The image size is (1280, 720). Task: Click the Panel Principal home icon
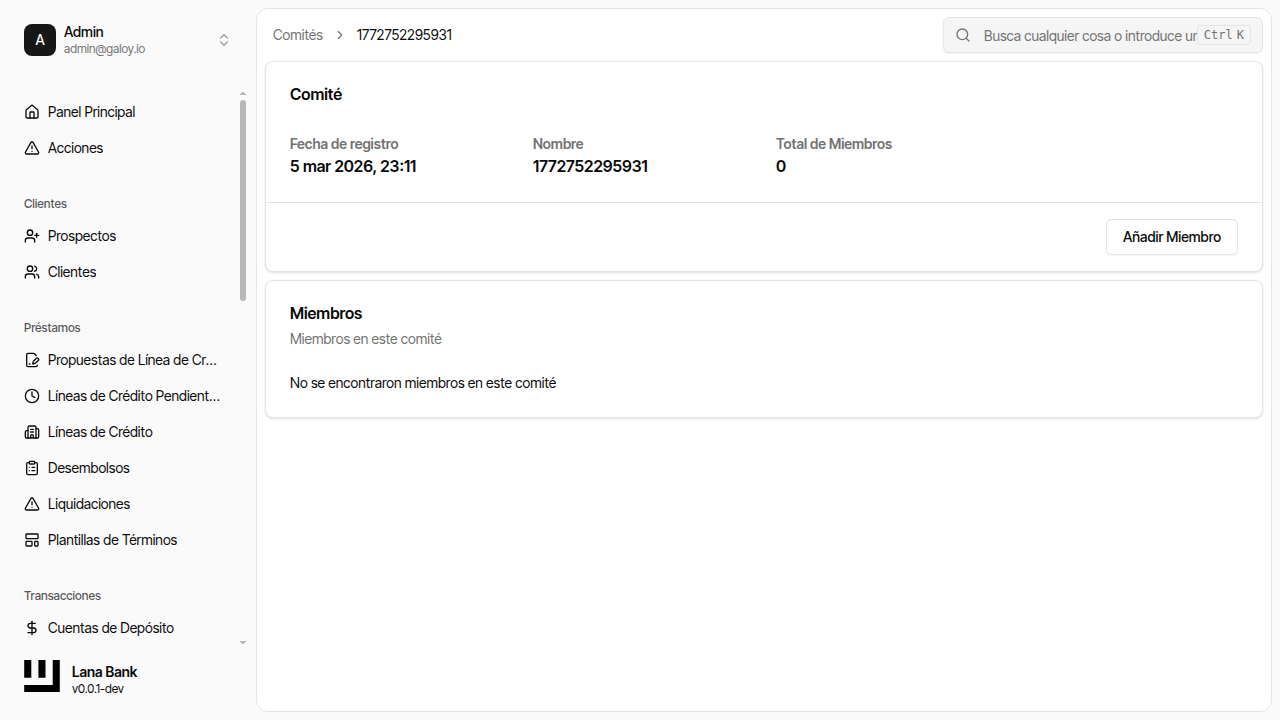32,112
